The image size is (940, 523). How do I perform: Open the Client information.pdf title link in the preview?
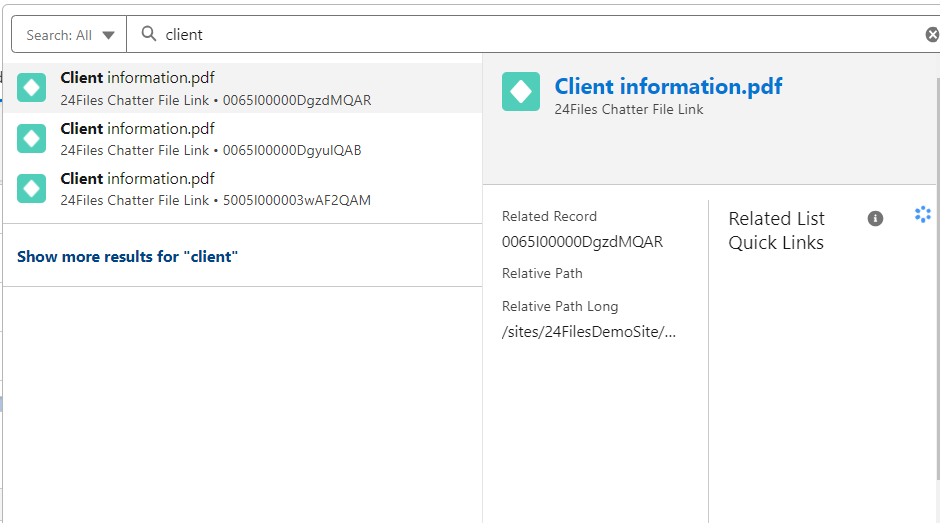coord(668,86)
